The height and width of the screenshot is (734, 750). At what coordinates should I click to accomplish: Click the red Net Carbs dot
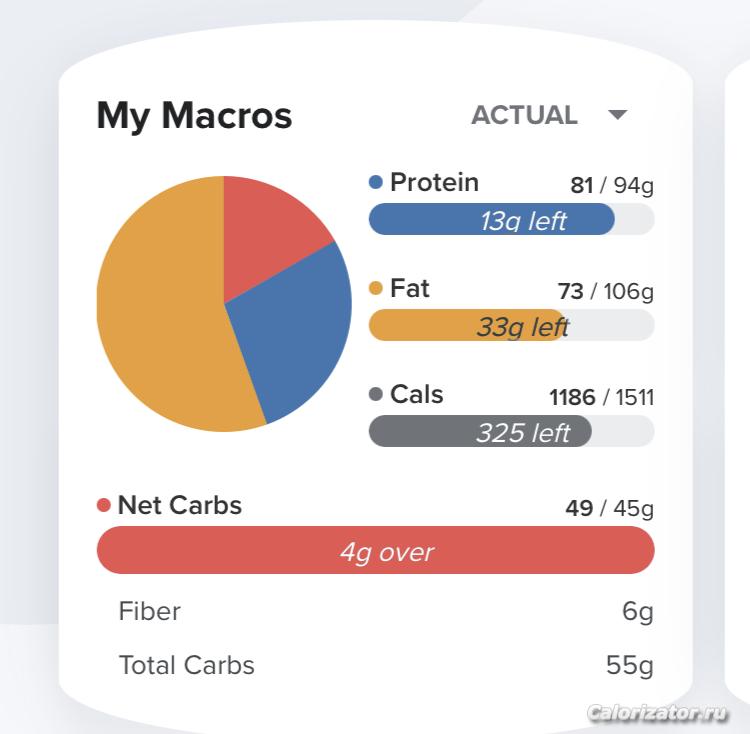[104, 506]
